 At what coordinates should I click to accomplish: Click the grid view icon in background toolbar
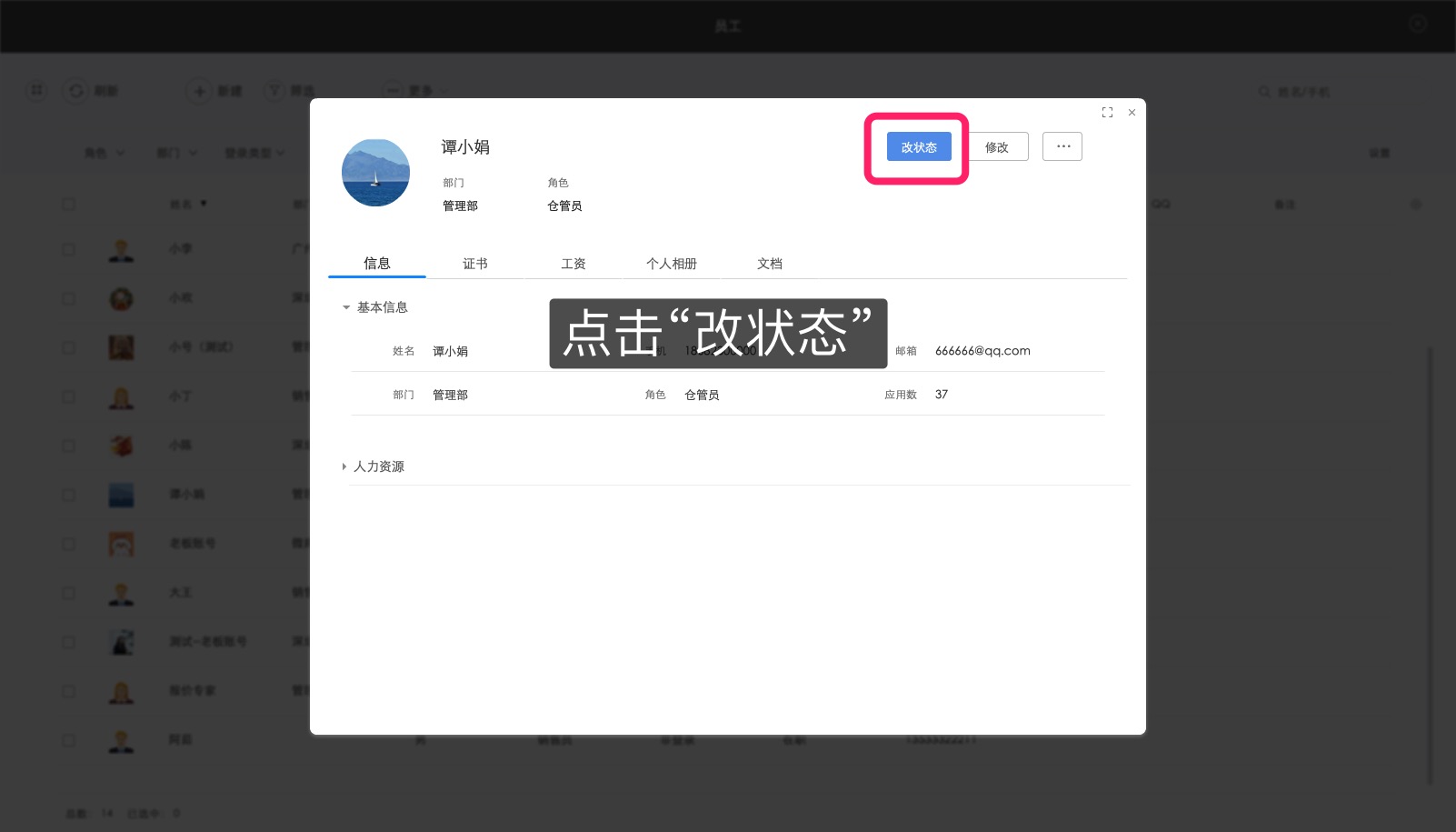[36, 91]
